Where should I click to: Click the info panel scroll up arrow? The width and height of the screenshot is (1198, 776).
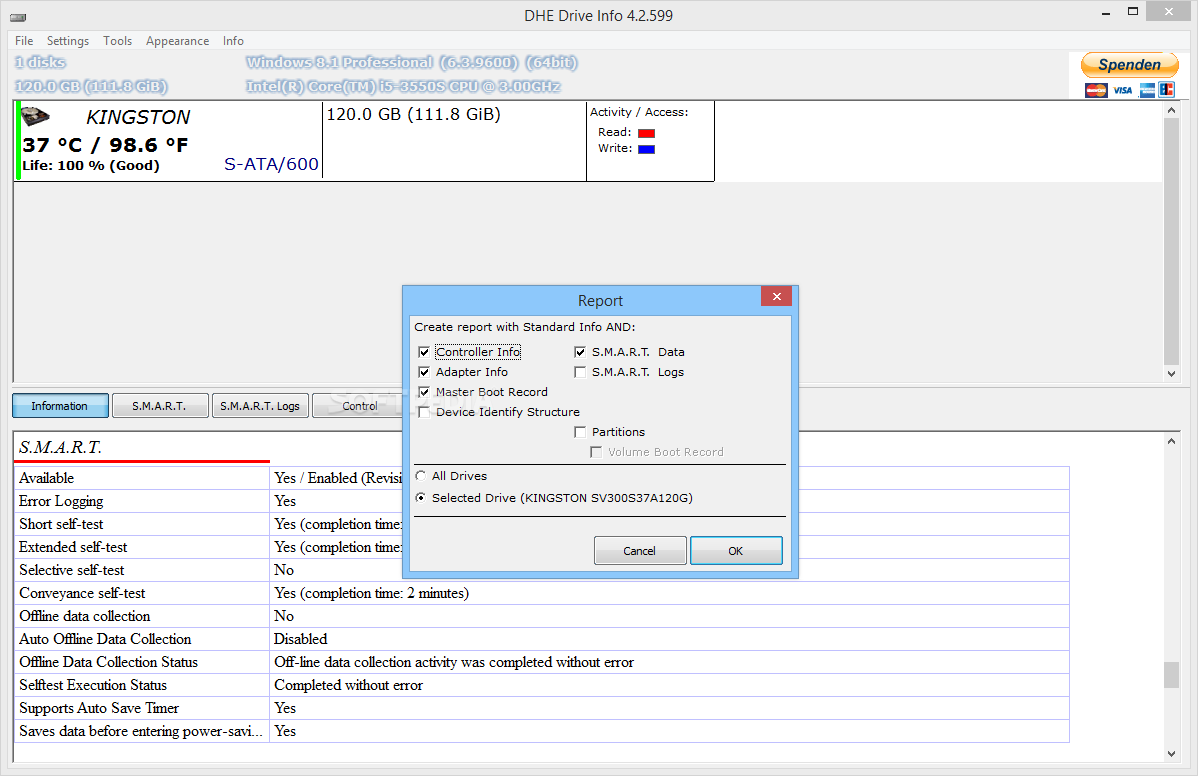(1171, 441)
